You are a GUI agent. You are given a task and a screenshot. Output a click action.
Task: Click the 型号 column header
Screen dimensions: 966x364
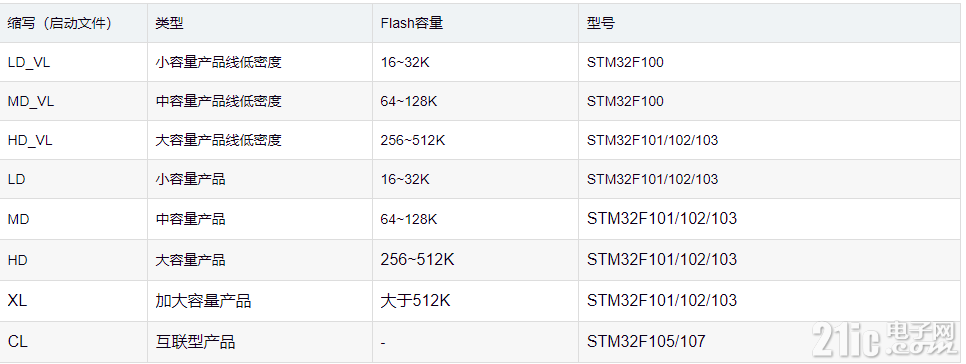(x=601, y=23)
